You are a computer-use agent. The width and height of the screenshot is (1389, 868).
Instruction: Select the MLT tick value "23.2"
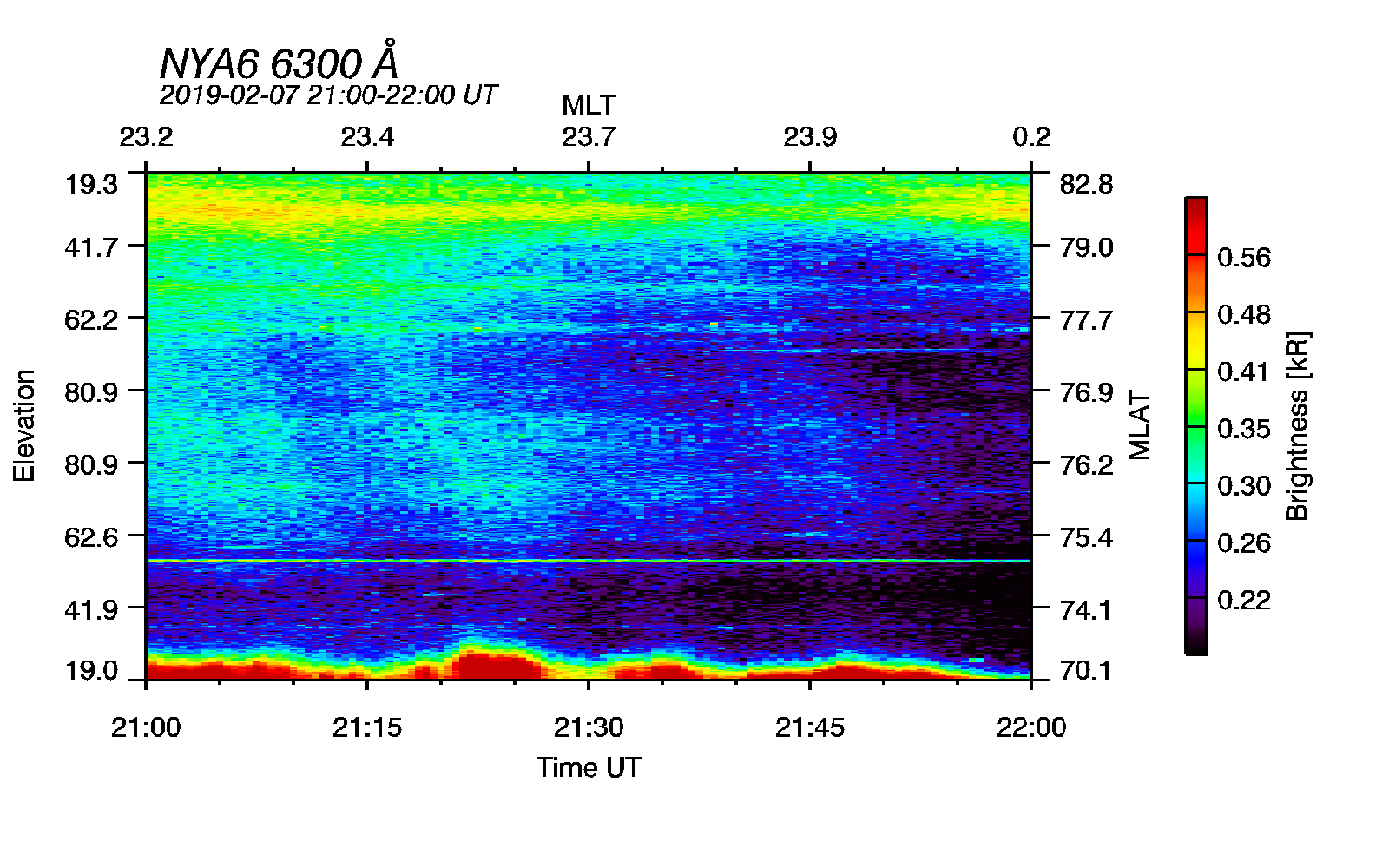click(146, 136)
